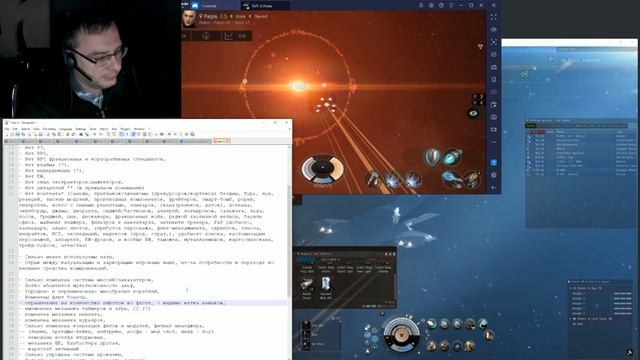Click the Find icon in Notepad++ toolbar

coord(81,134)
